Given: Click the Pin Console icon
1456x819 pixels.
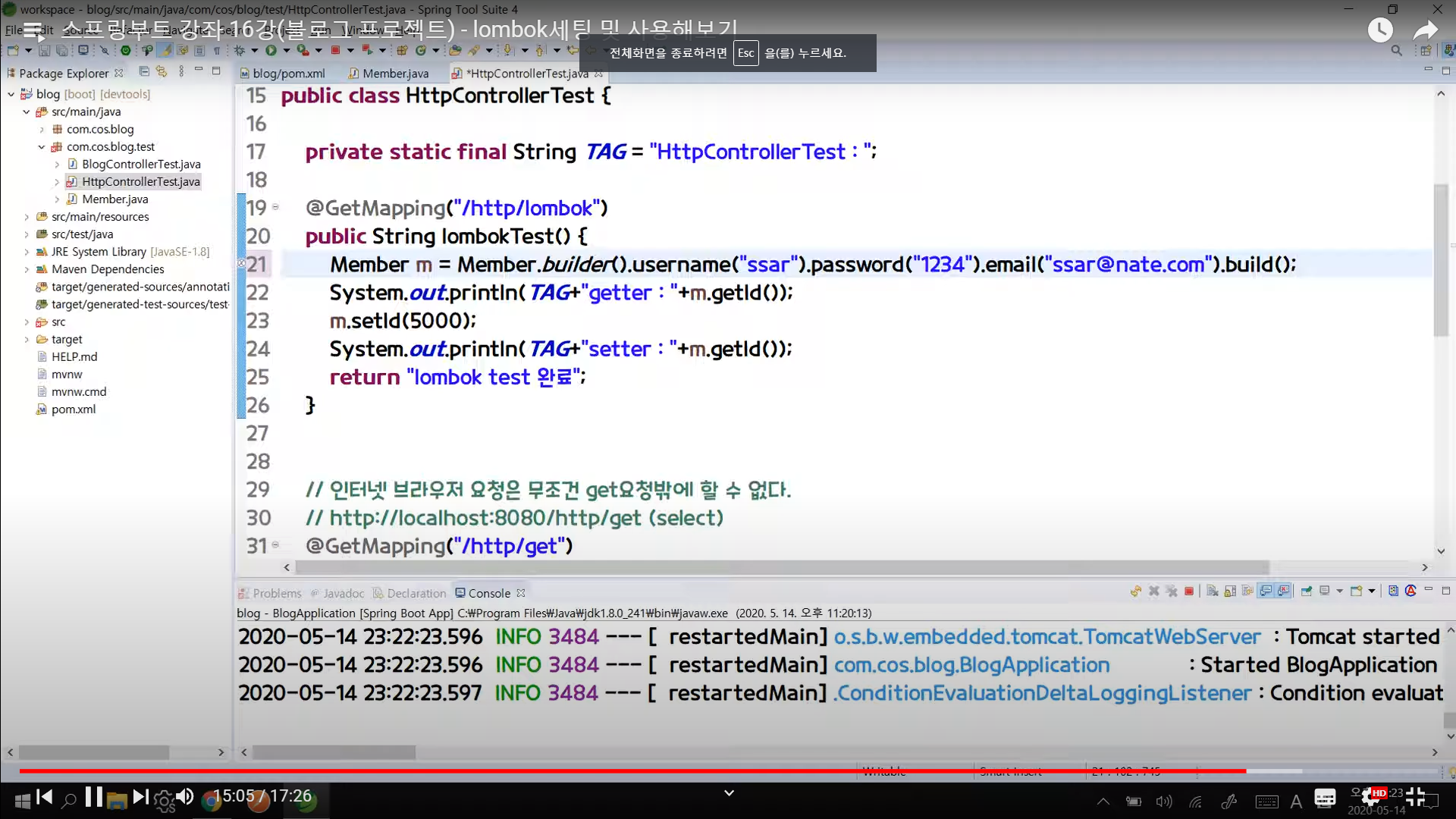Looking at the screenshot, I should (1307, 591).
